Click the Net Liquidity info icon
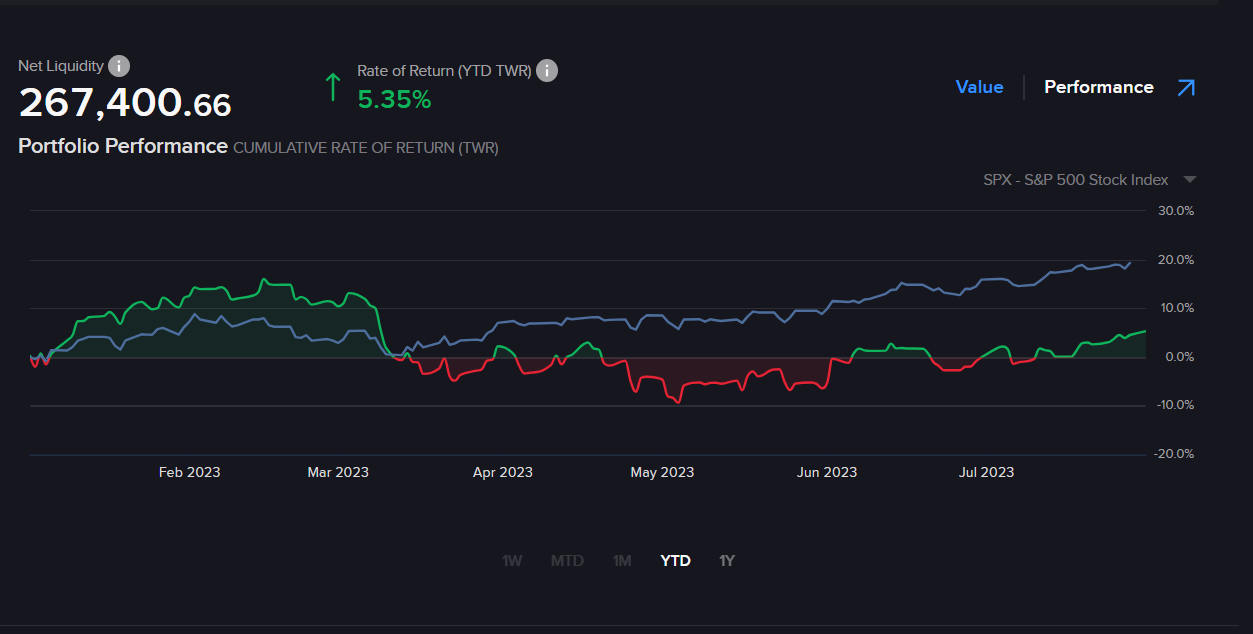This screenshot has width=1253, height=634. tap(118, 67)
